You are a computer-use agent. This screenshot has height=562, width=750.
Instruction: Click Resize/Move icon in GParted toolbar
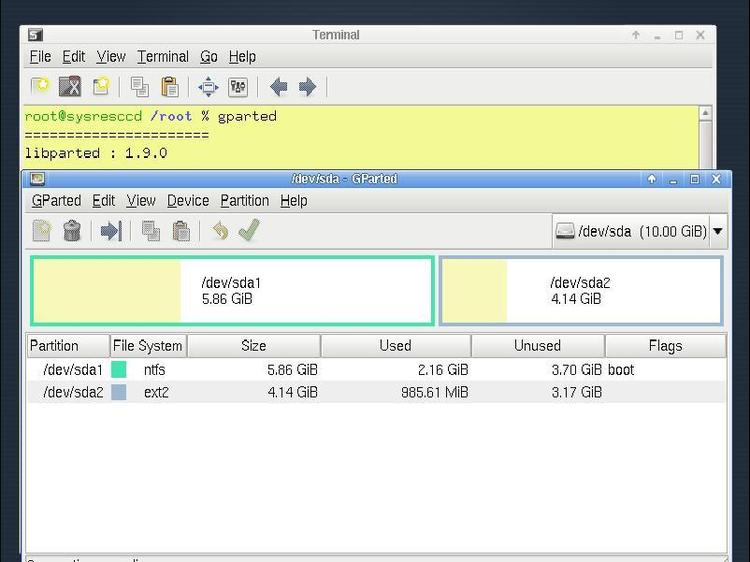tap(111, 231)
